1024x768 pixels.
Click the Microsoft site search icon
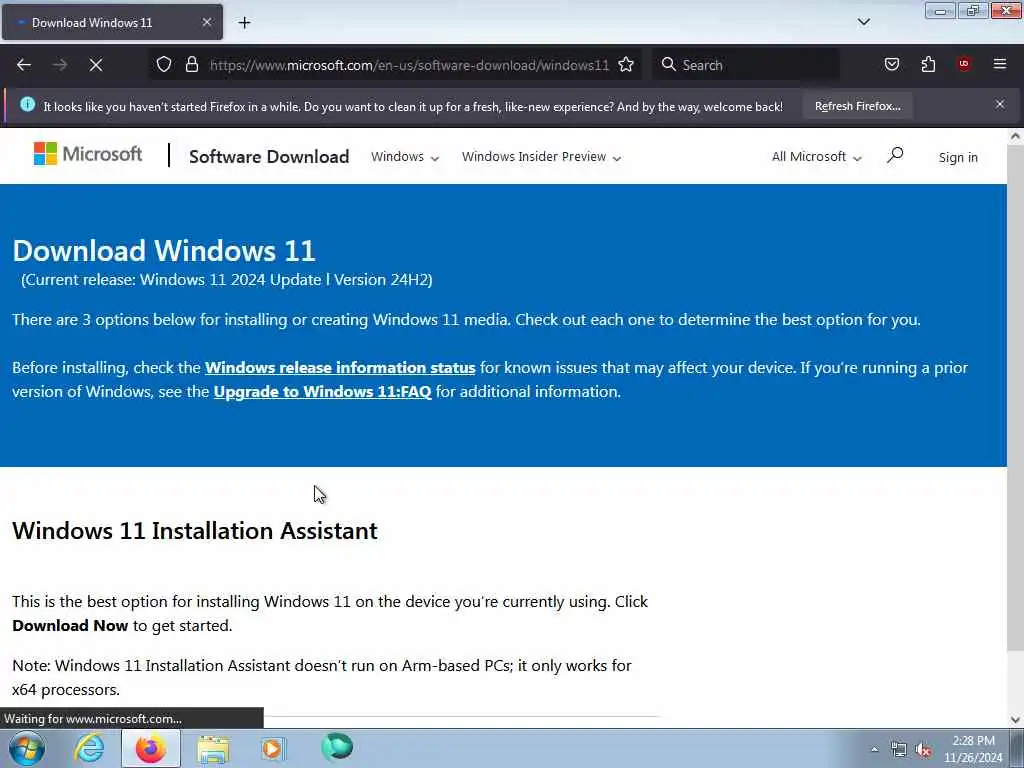[x=895, y=155]
